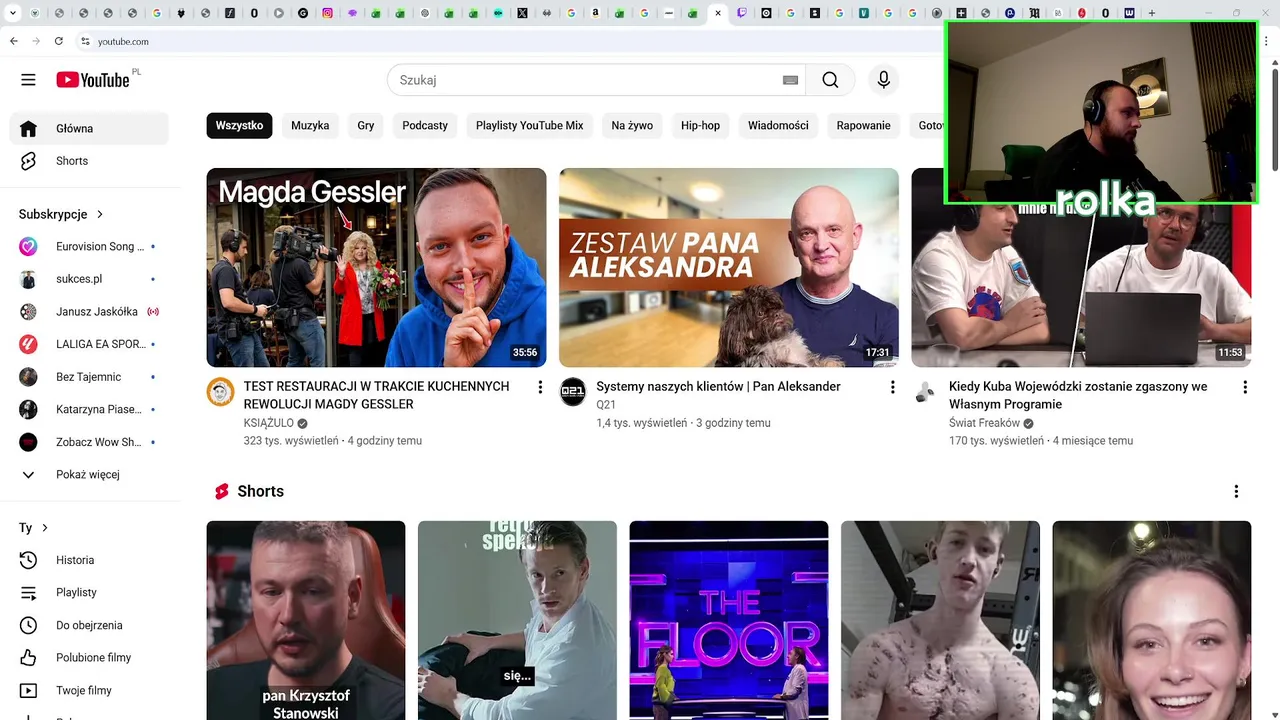This screenshot has width=1280, height=720.
Task: Go back in browser history
Action: pos(13,41)
